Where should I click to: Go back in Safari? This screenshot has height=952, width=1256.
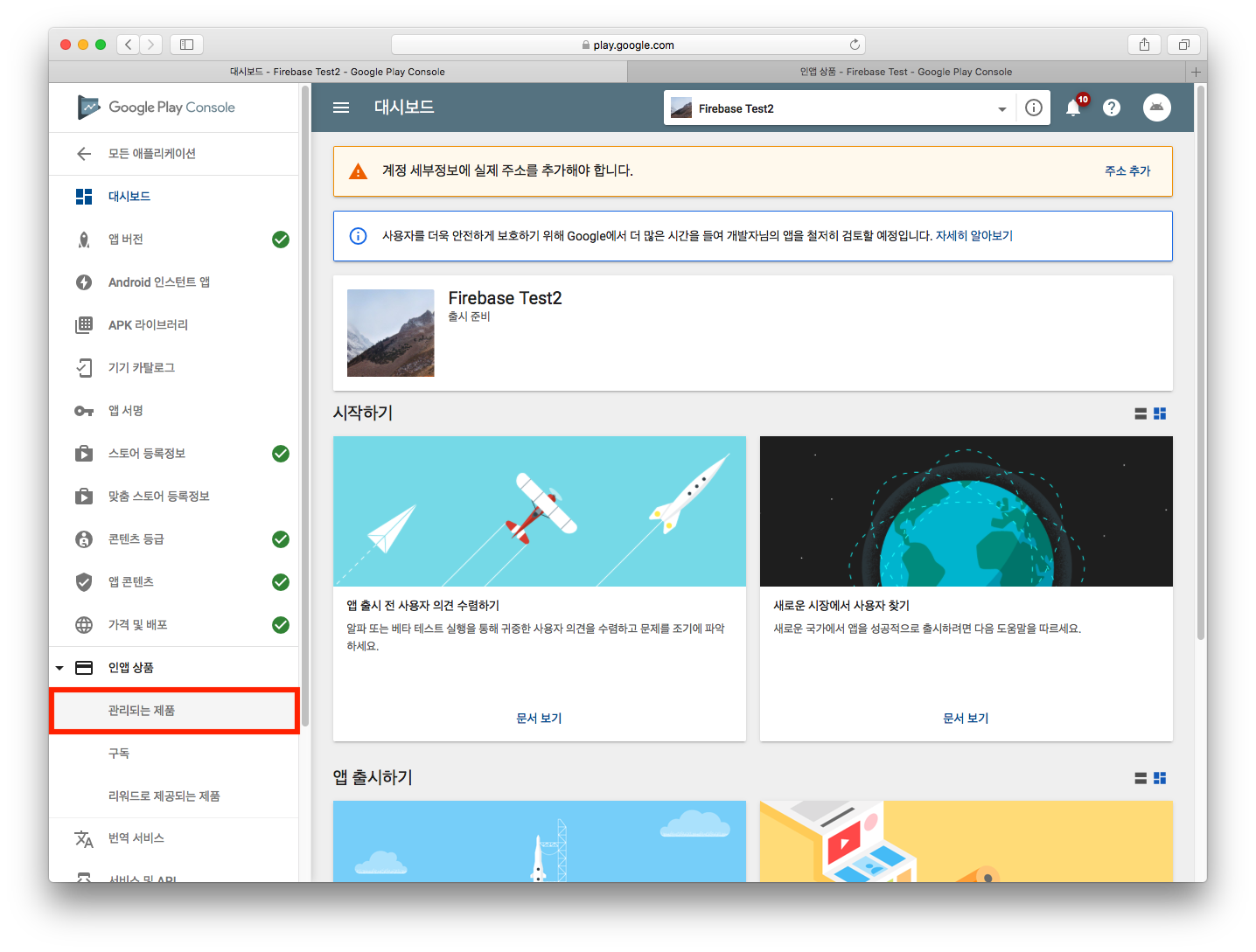pyautogui.click(x=129, y=45)
